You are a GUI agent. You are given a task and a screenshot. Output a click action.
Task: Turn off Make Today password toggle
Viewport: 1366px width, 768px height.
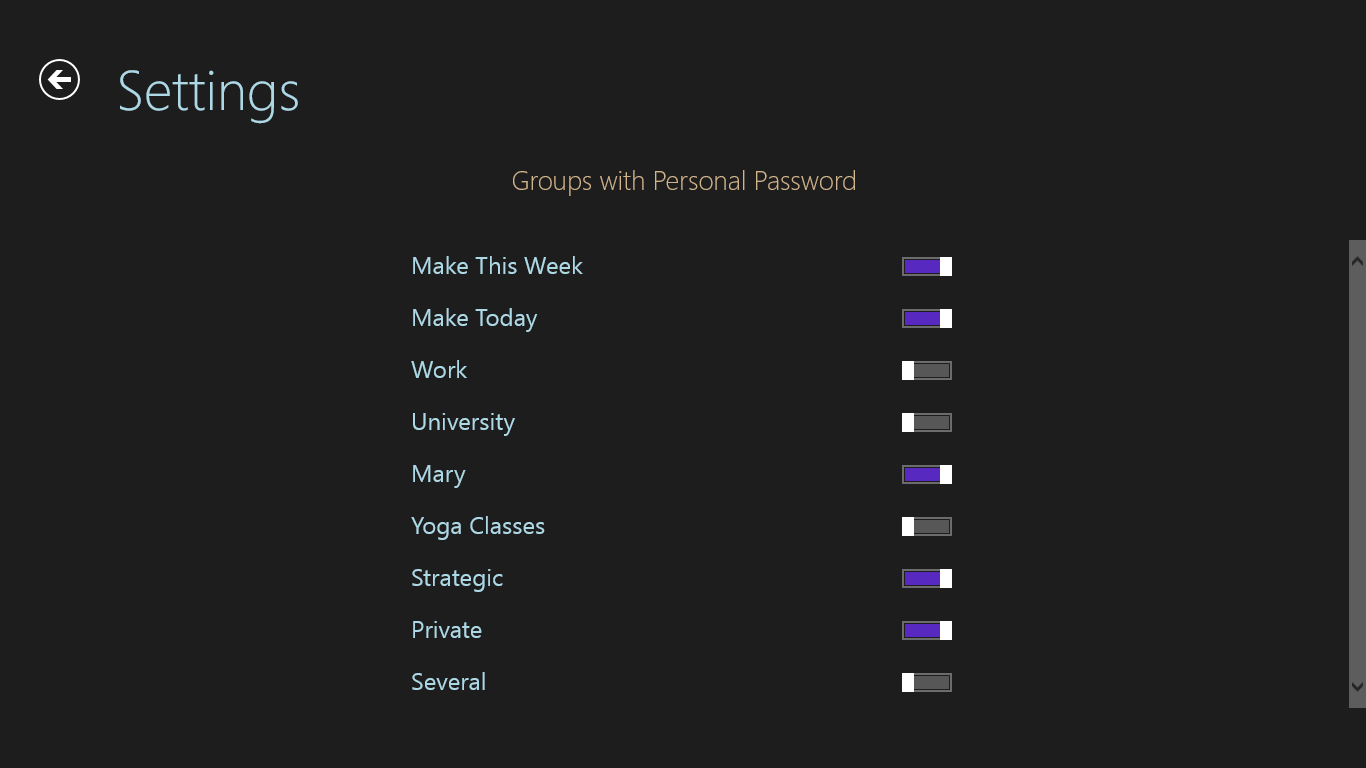pos(927,318)
